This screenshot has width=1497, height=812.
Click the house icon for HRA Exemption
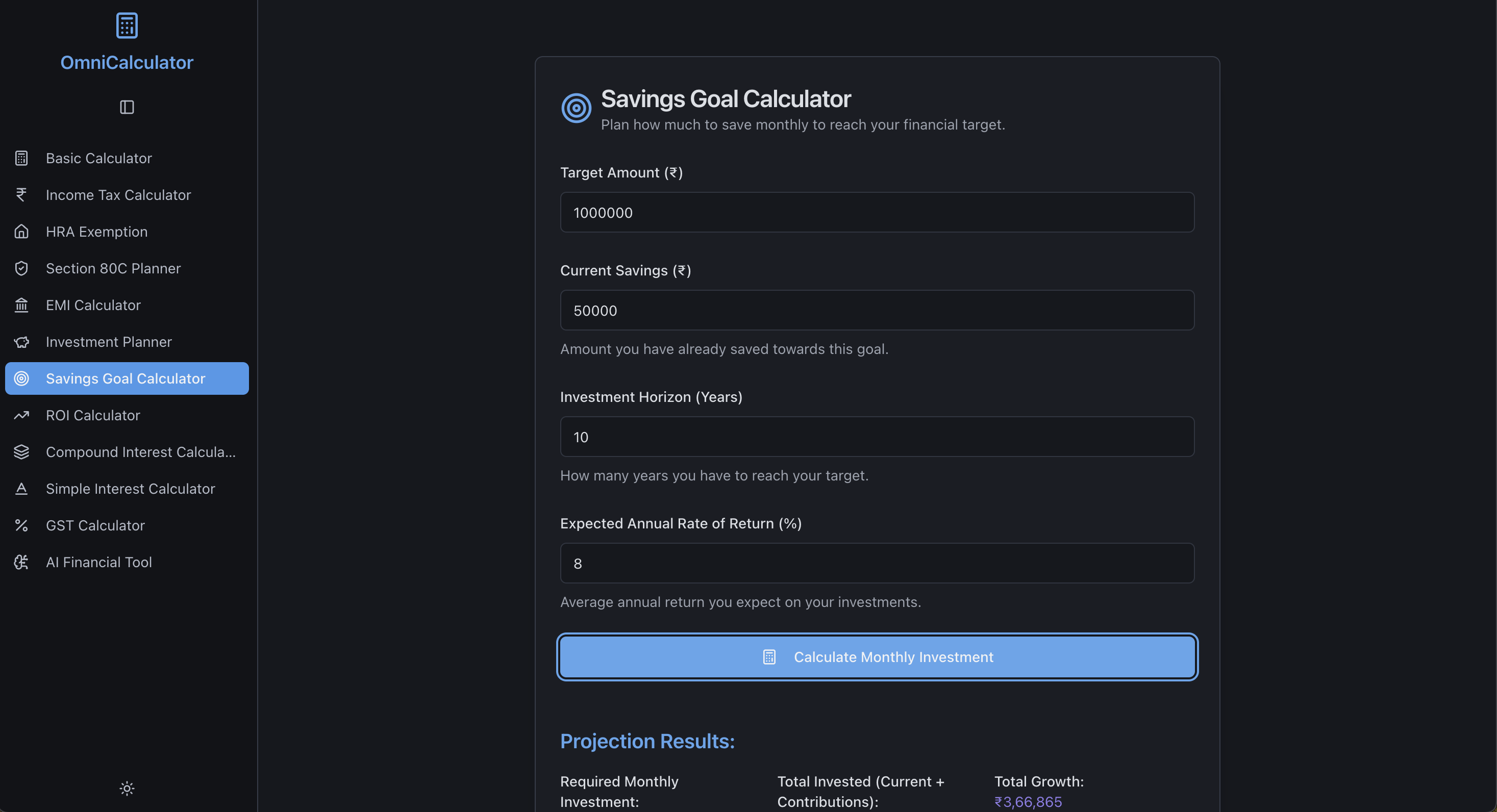click(21, 232)
